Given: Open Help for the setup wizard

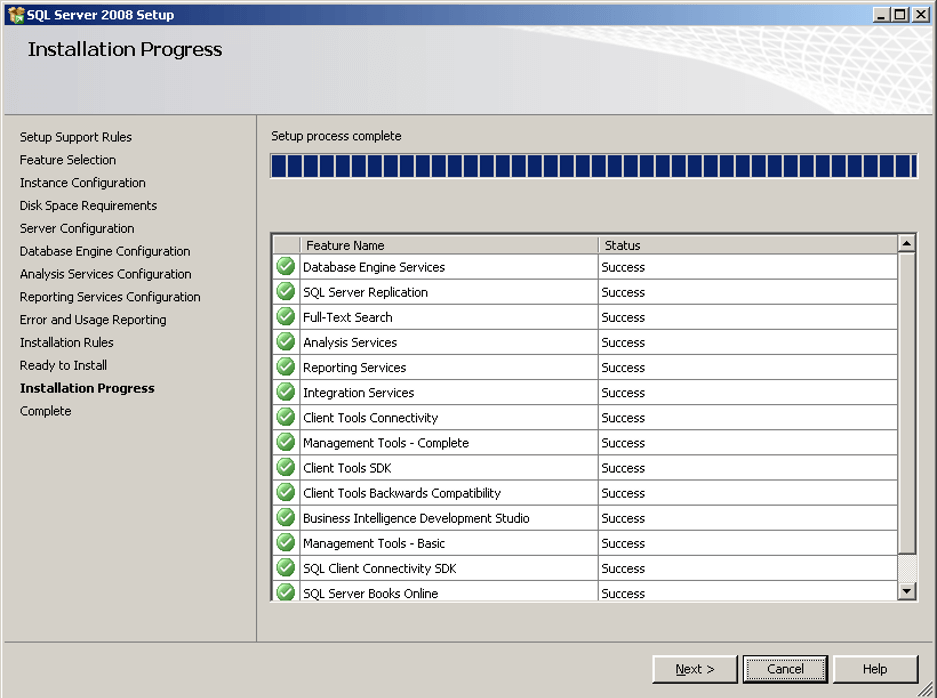Looking at the screenshot, I should 875,669.
